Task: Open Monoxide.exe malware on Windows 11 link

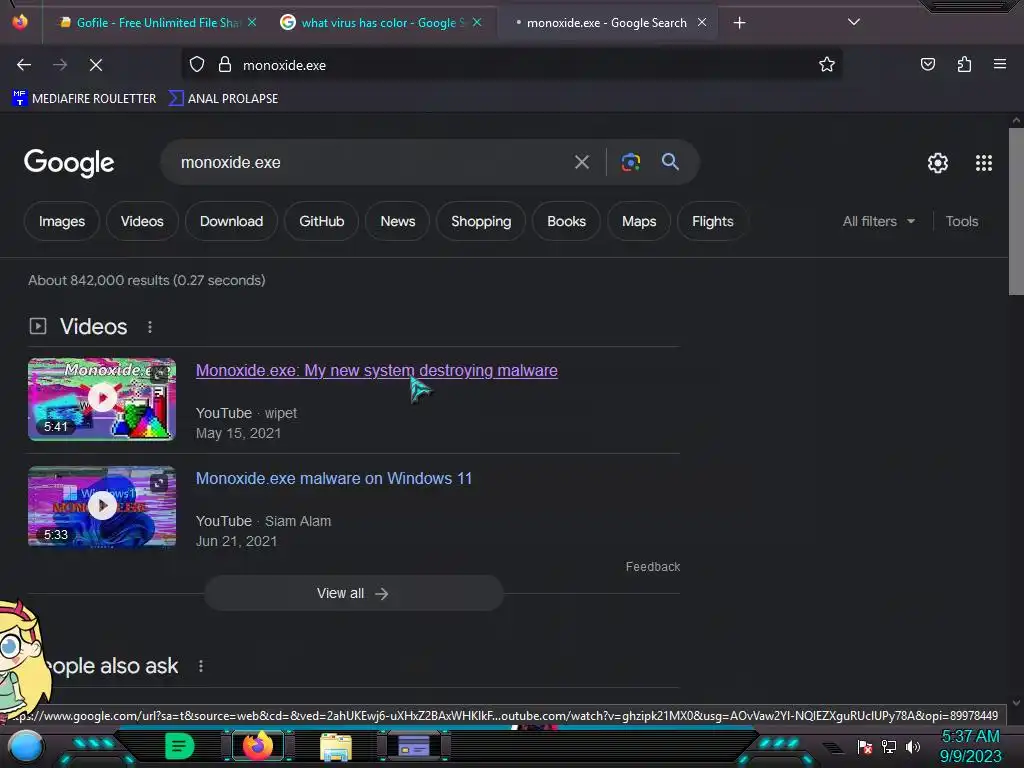Action: 334,478
